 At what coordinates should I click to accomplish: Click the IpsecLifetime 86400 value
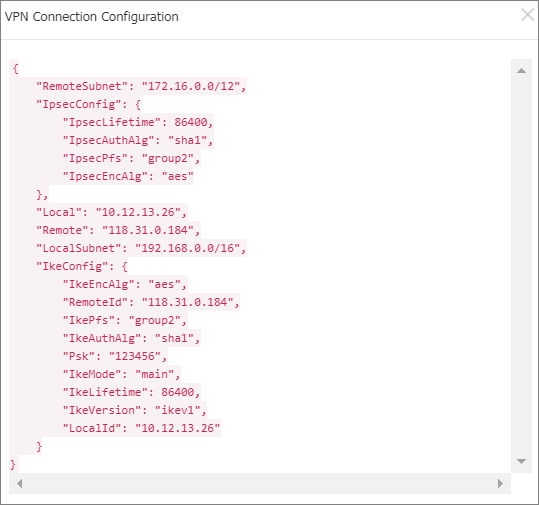click(191, 122)
